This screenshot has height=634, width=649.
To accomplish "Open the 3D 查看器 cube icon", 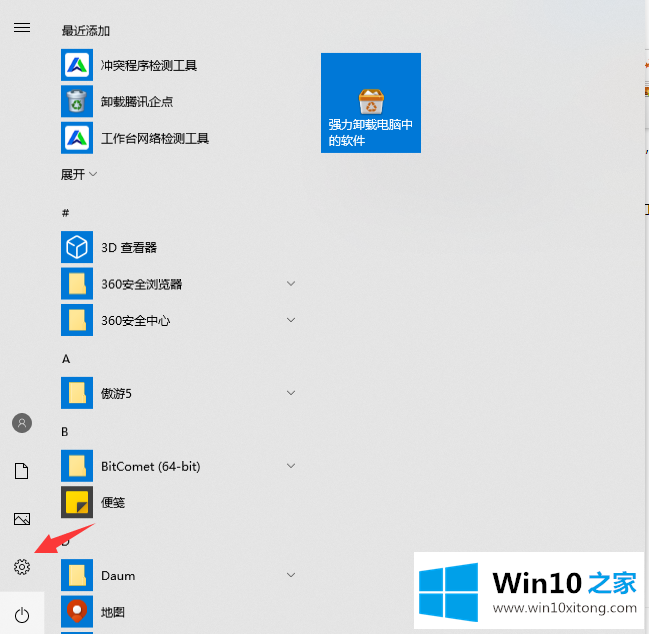I will tap(77, 247).
